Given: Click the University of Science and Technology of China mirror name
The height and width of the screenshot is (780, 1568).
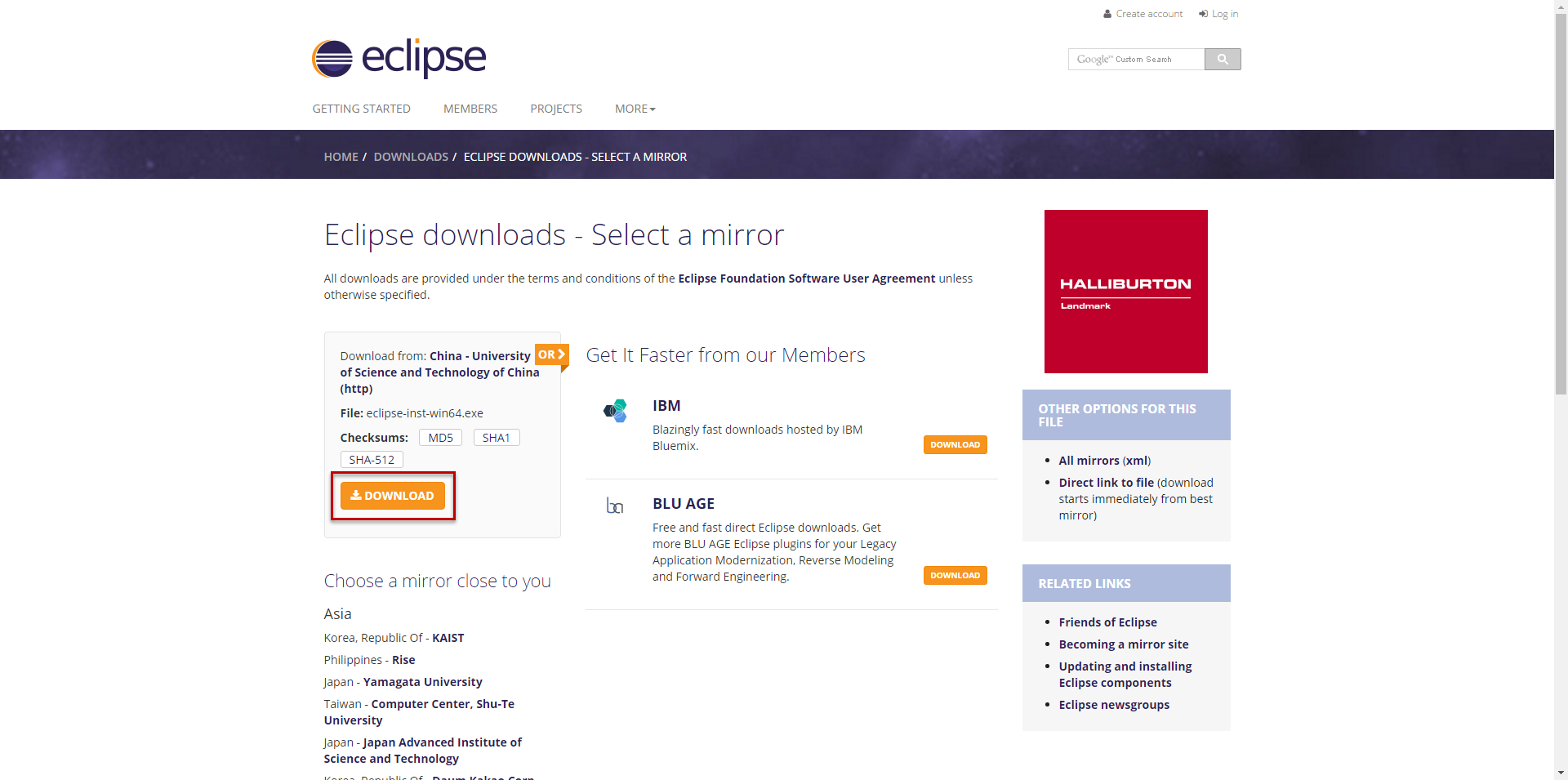Looking at the screenshot, I should pos(439,372).
